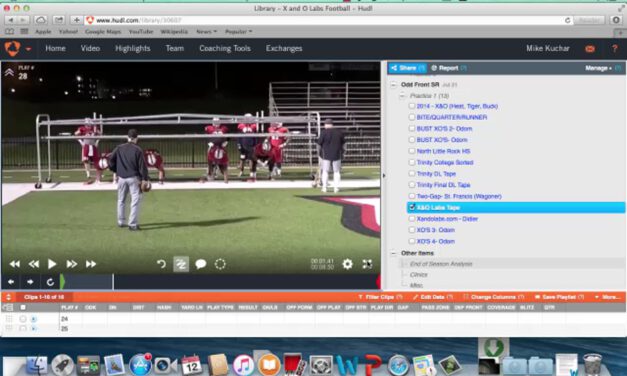Select the Clinics folder

(419, 275)
